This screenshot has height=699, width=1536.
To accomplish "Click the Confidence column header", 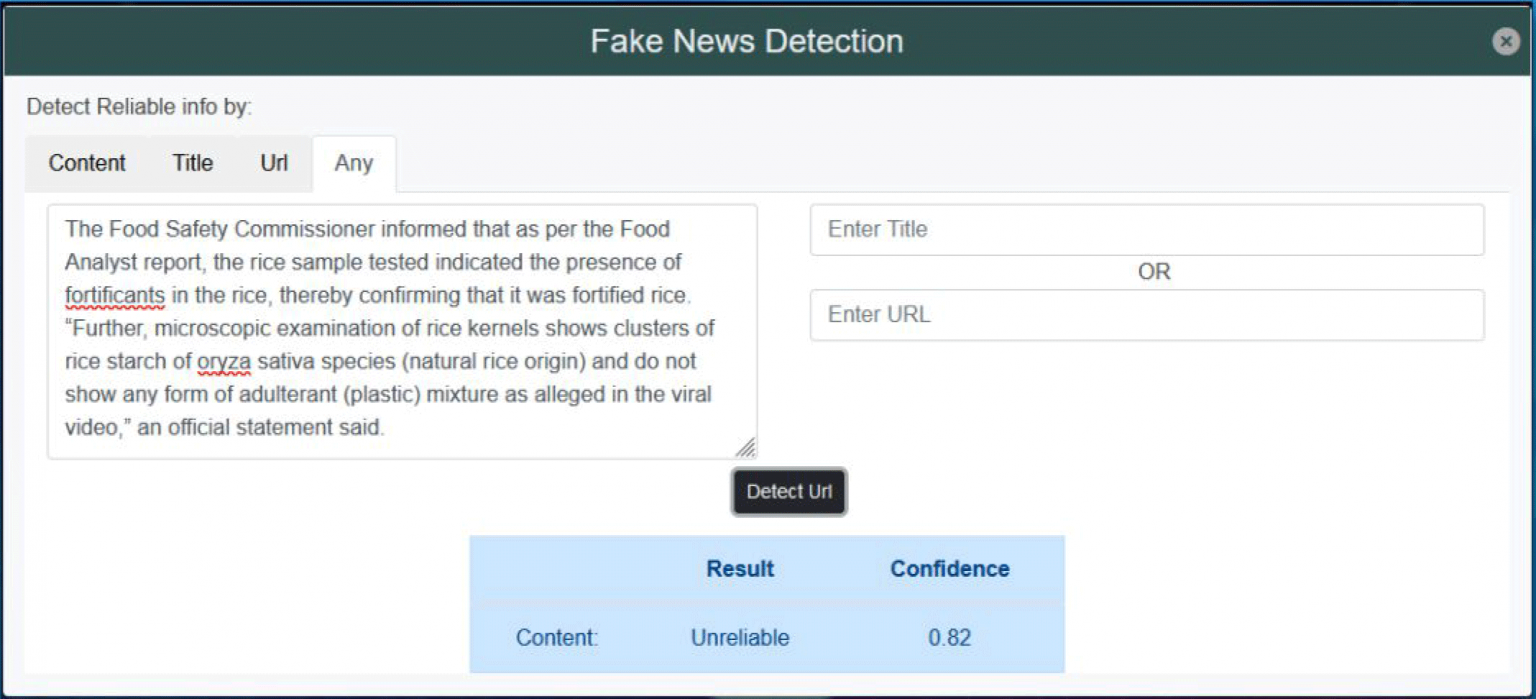I will [x=948, y=568].
